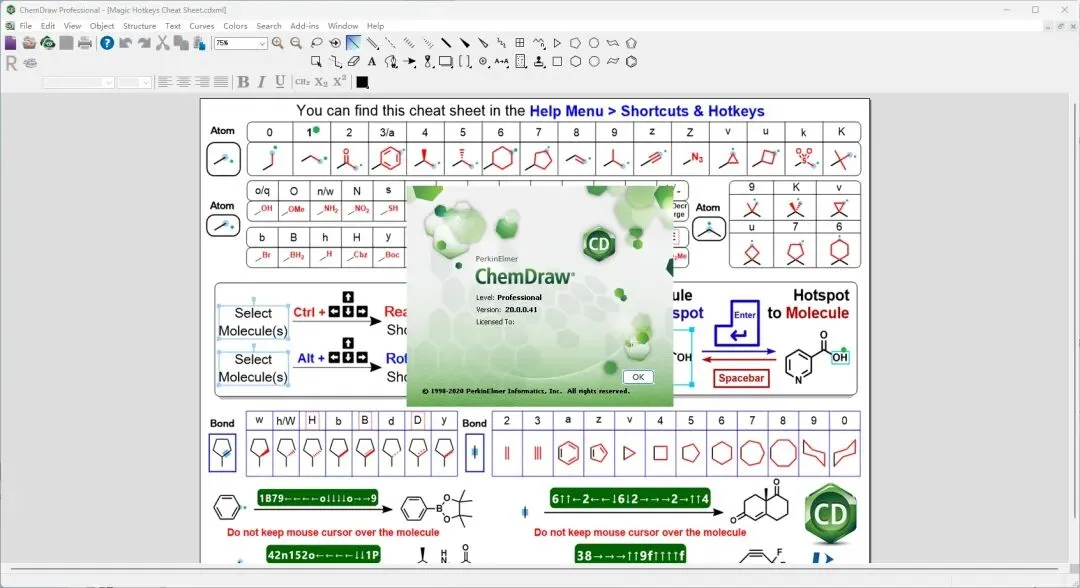Click the Undo arrow icon
Screen dimensions: 1080x588
pyautogui.click(x=125, y=43)
